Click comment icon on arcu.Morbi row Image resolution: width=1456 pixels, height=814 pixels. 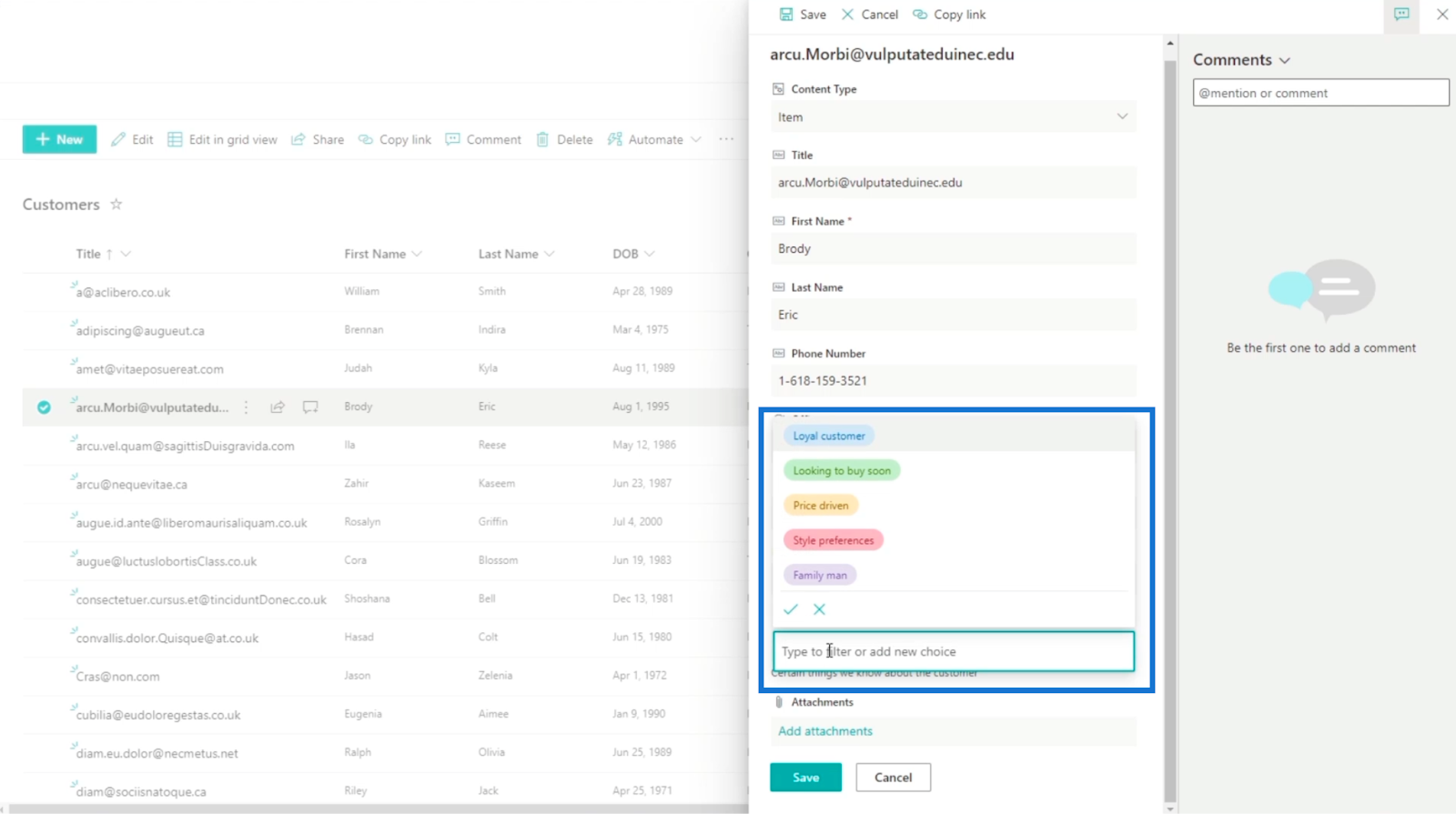[310, 407]
